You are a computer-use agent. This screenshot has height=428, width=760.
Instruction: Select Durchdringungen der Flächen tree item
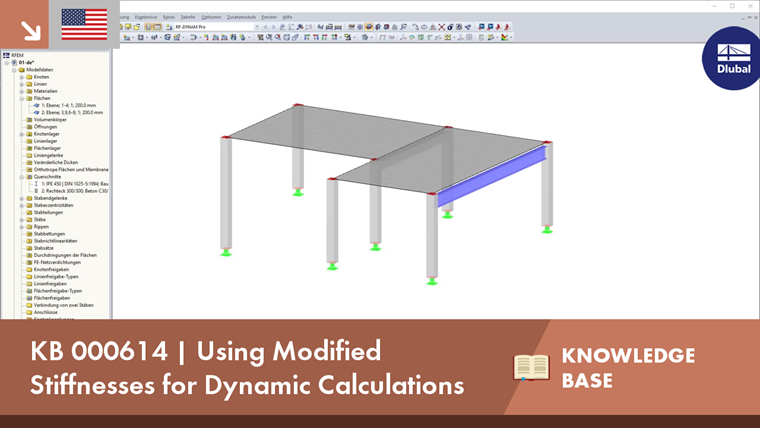point(65,255)
